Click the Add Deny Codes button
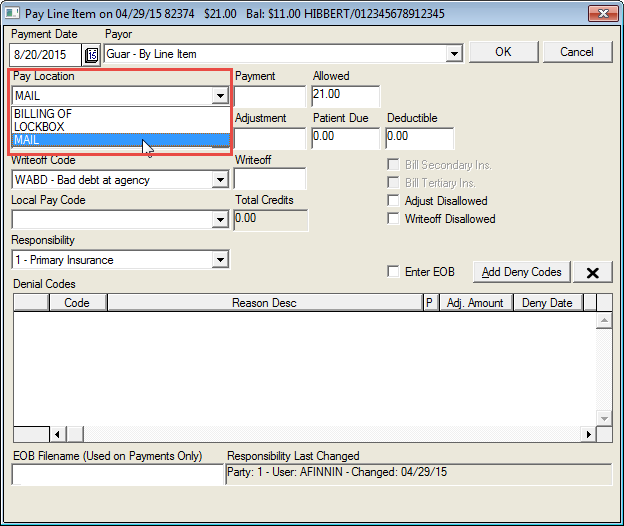This screenshot has width=624, height=526. 521,272
